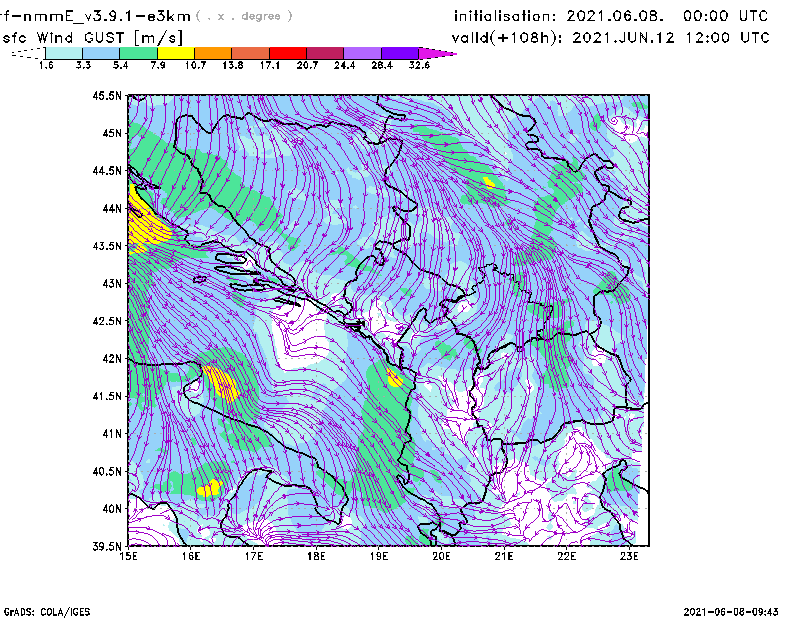The height and width of the screenshot is (618, 800).
Task: Click the magenta arrow above 32.6
Action: click(437, 53)
